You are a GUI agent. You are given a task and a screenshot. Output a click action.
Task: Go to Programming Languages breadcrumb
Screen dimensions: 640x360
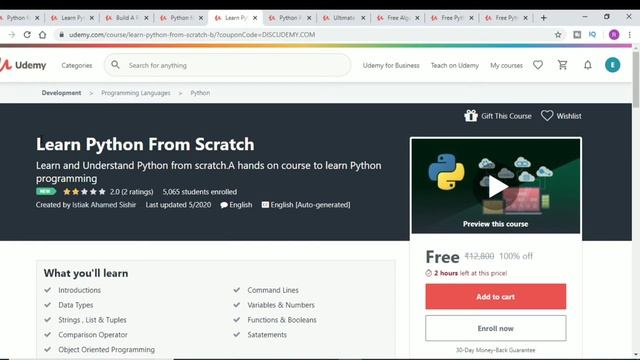pos(136,93)
